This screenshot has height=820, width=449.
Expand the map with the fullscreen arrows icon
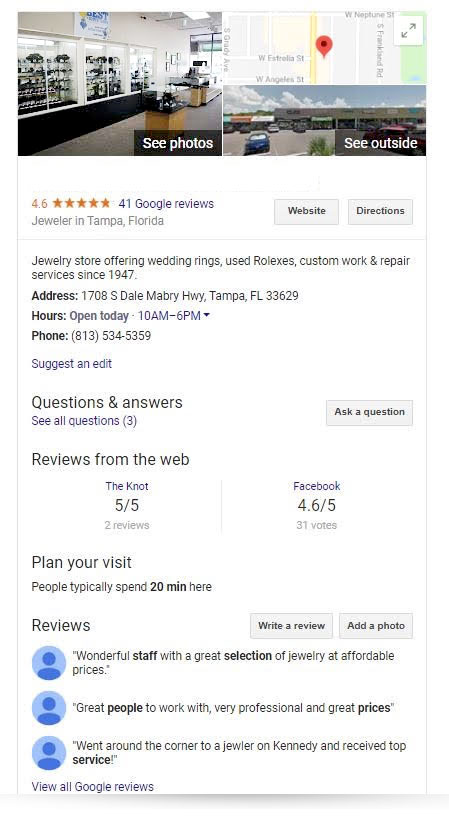coord(408,31)
